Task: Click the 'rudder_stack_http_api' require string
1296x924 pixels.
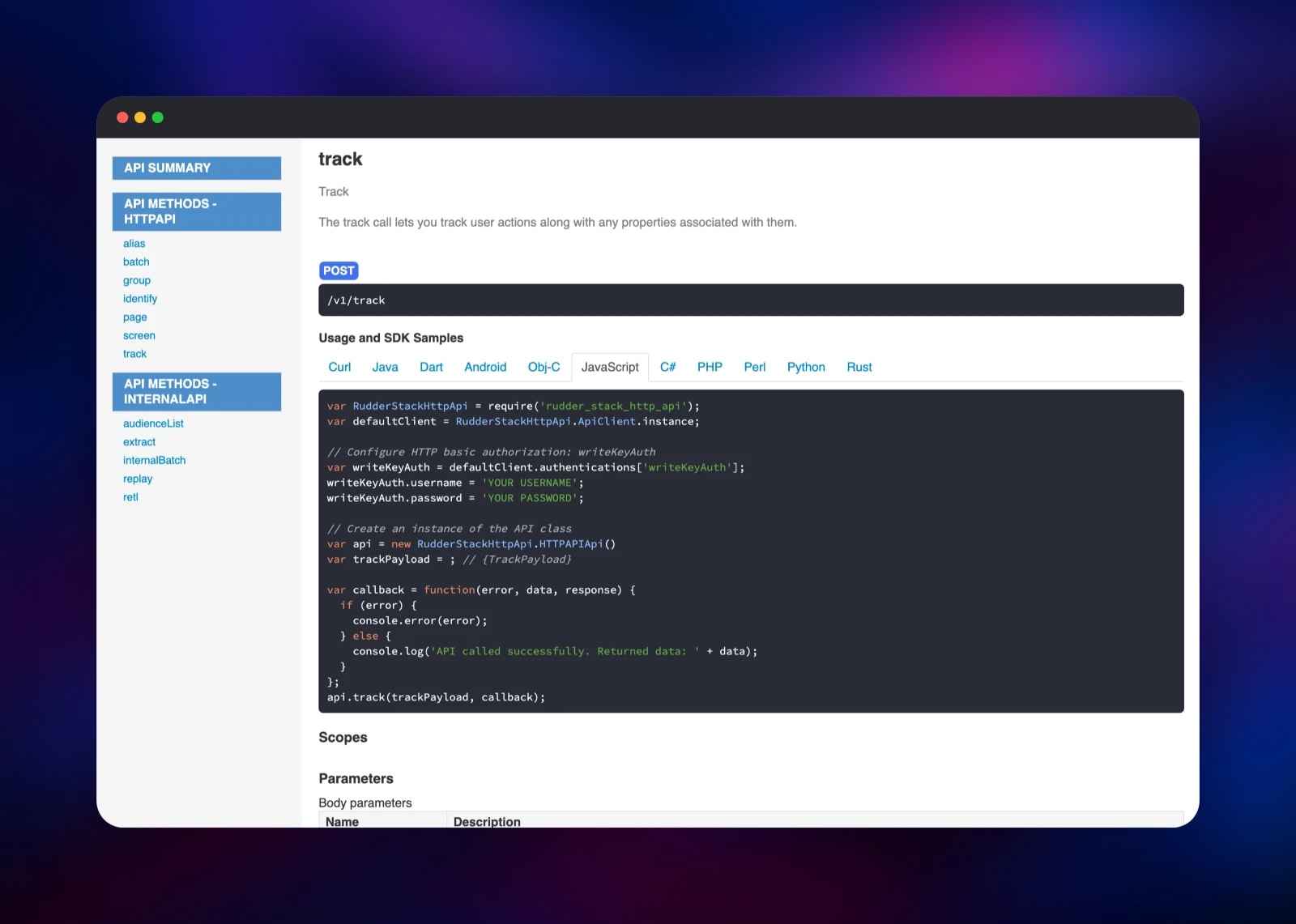Action: point(613,406)
